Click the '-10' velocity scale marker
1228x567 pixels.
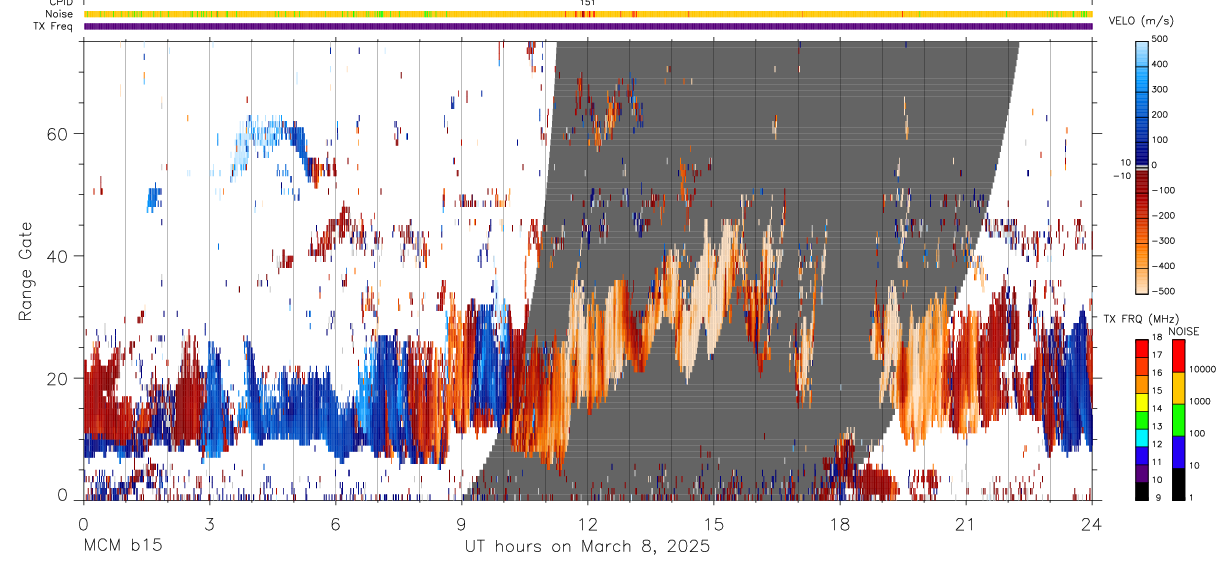[x=1120, y=176]
